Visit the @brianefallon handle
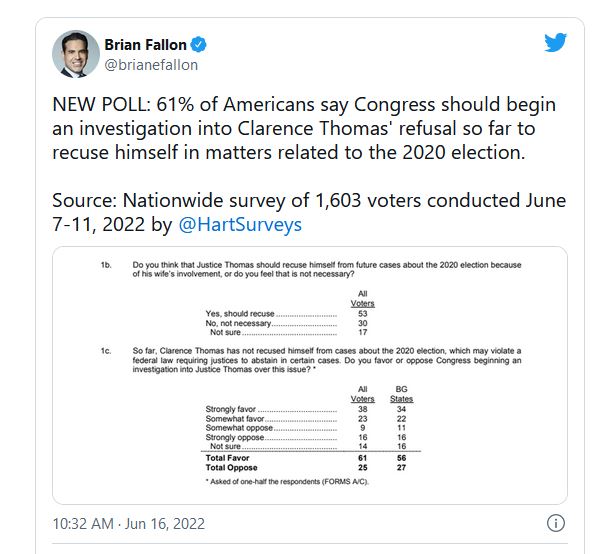 (x=151, y=65)
